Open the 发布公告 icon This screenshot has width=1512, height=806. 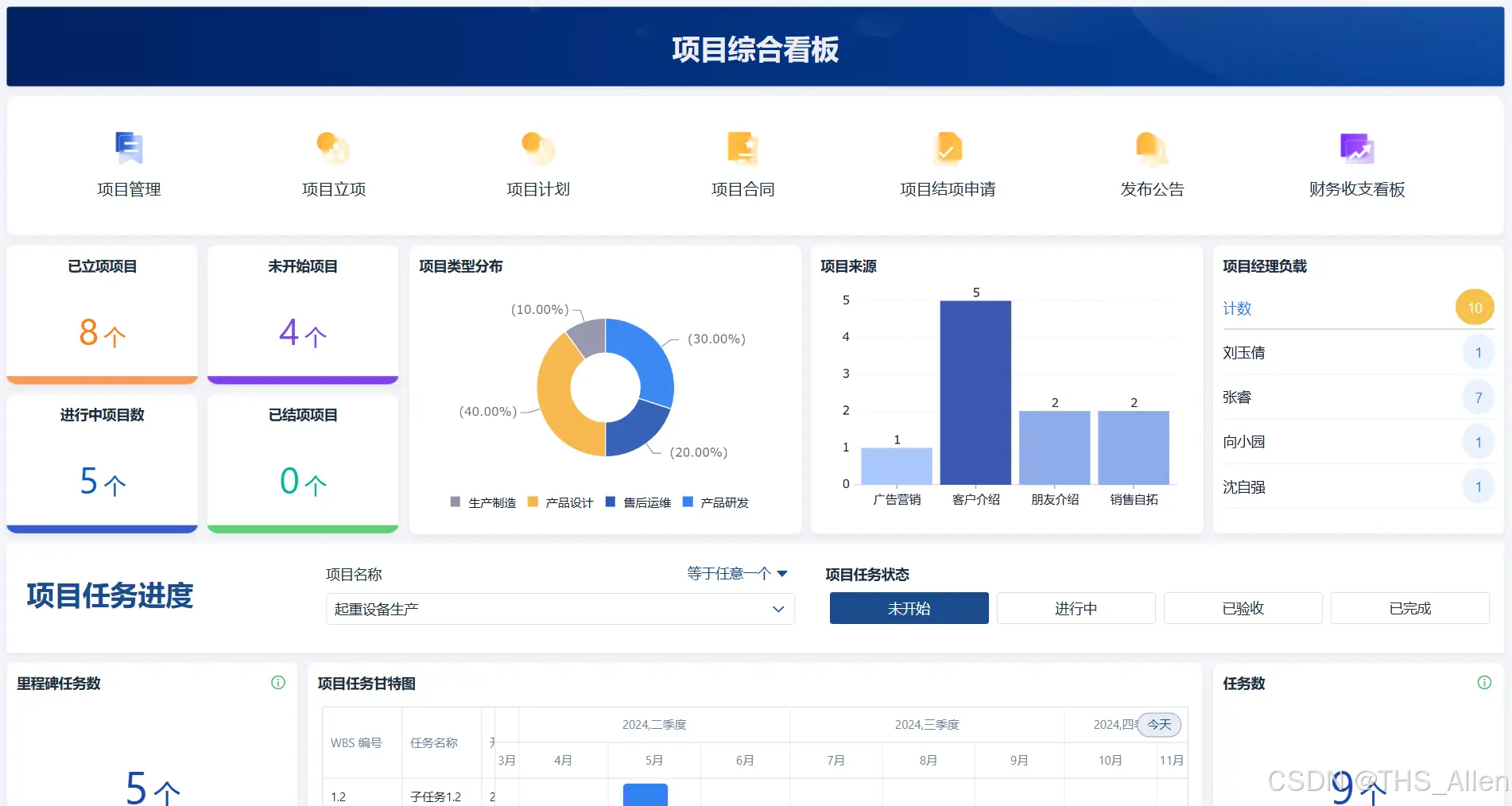pyautogui.click(x=1152, y=148)
